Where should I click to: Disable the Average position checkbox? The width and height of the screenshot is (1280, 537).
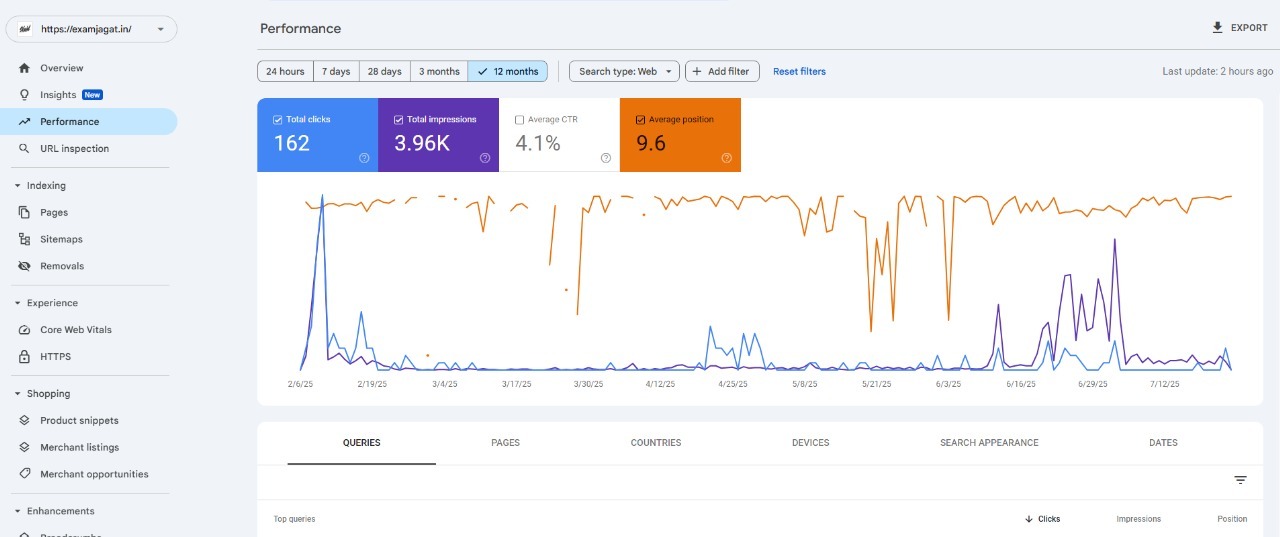(x=640, y=120)
